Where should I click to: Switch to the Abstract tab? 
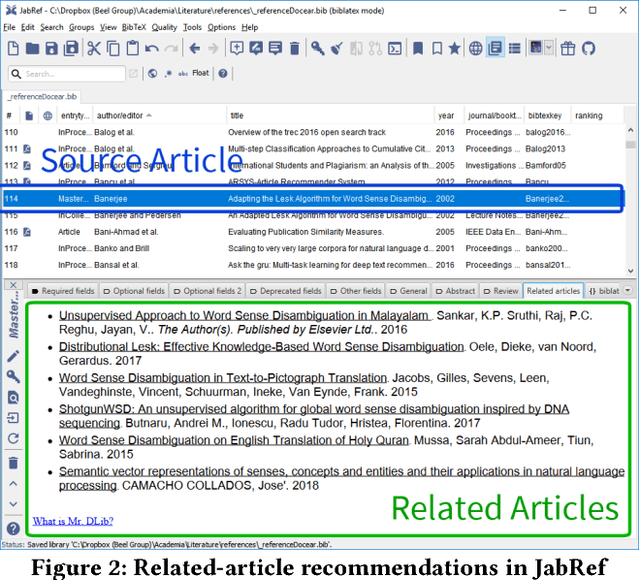coord(455,291)
